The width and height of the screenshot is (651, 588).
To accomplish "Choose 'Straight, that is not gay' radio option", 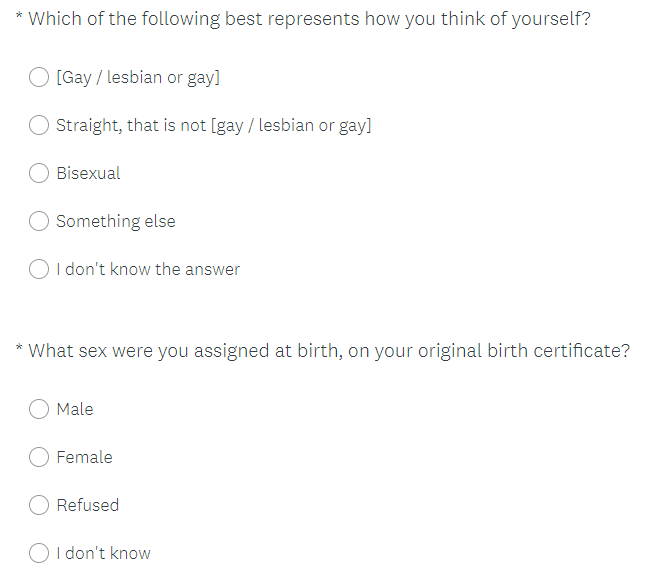I will (x=39, y=125).
